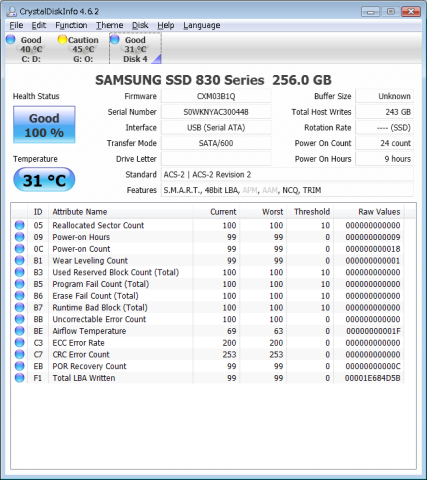The image size is (427, 480).
Task: Click status icon of ECC Error Rate row
Action: point(20,343)
